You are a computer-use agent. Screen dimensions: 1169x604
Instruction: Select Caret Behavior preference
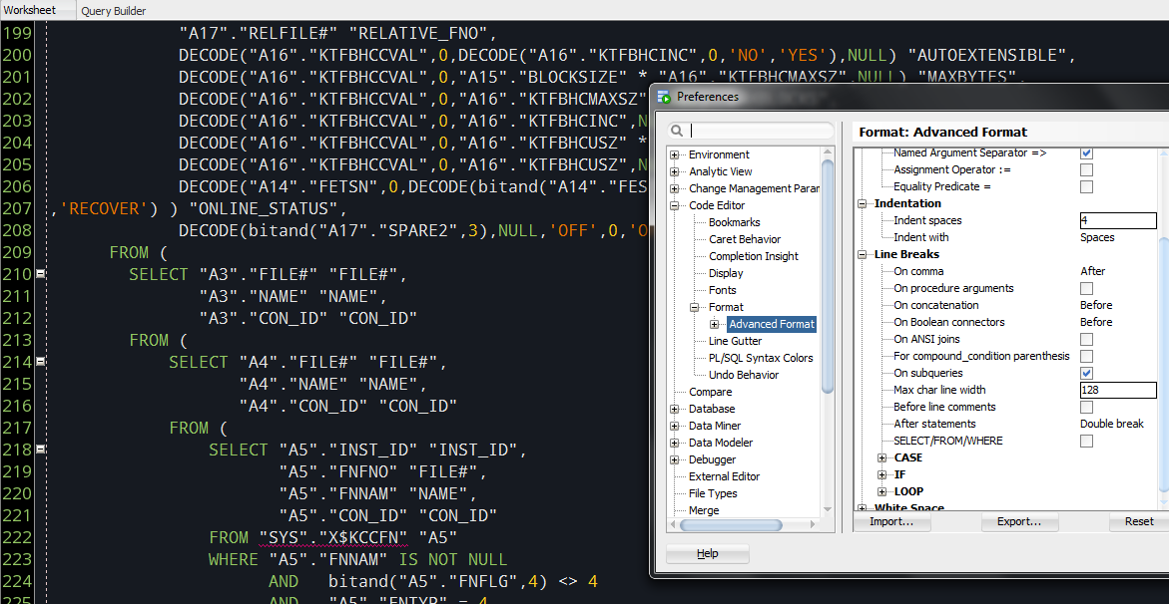(x=745, y=239)
